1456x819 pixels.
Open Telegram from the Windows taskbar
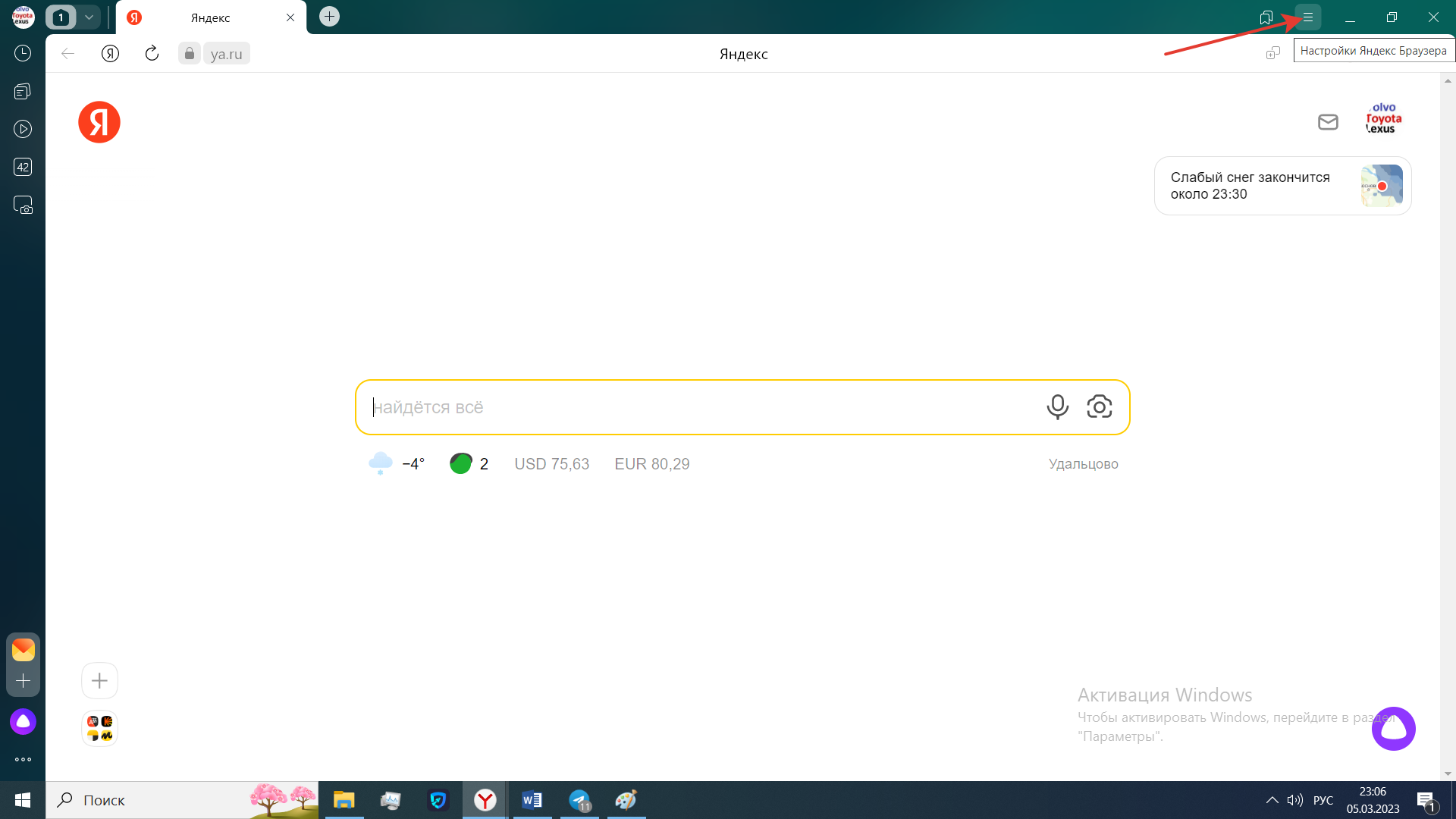click(x=579, y=800)
